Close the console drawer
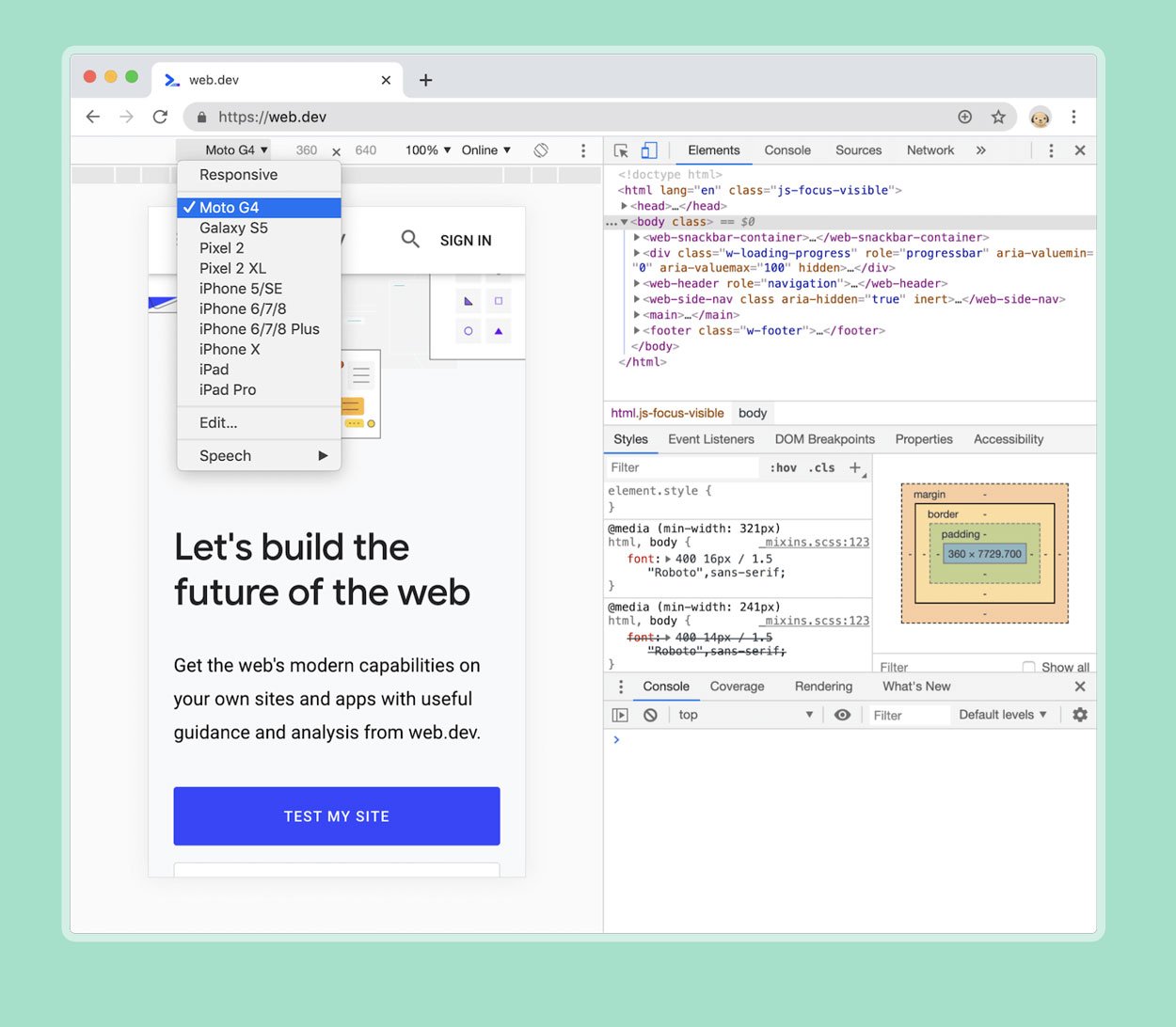The image size is (1176, 1027). pyautogui.click(x=1080, y=687)
